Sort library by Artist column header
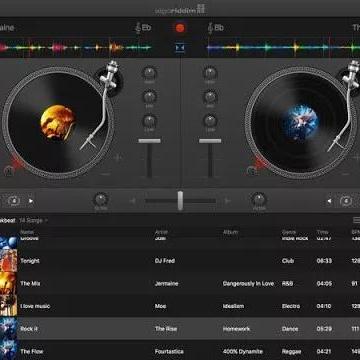This screenshot has height=360, width=360. point(161,232)
